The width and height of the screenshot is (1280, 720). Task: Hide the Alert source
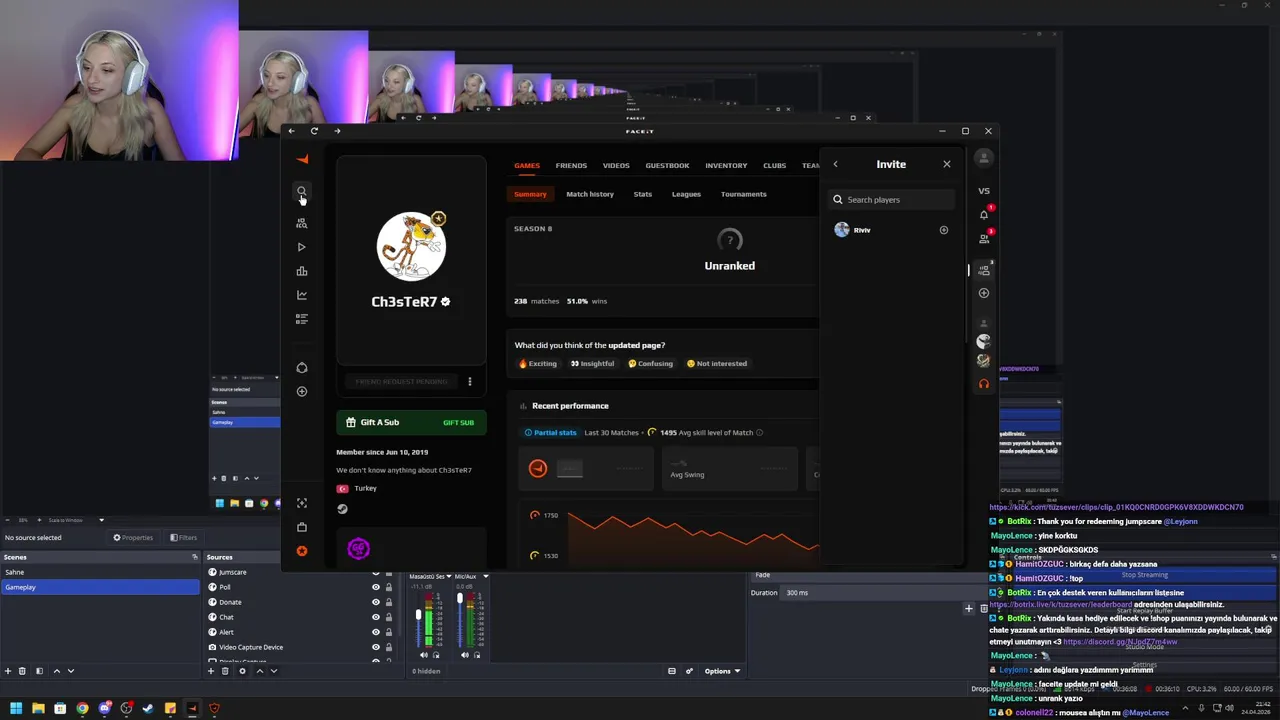376,632
